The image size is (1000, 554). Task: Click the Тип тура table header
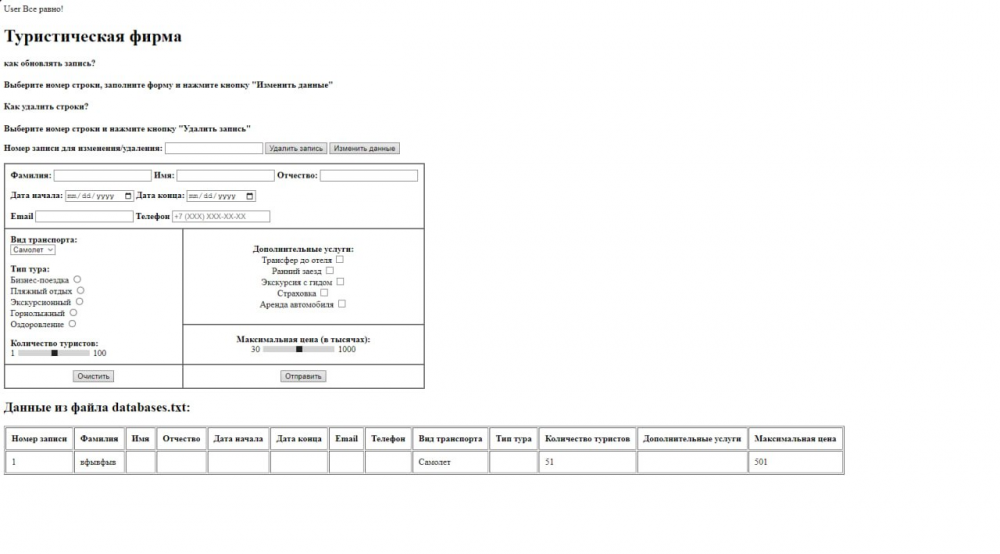pyautogui.click(x=513, y=439)
